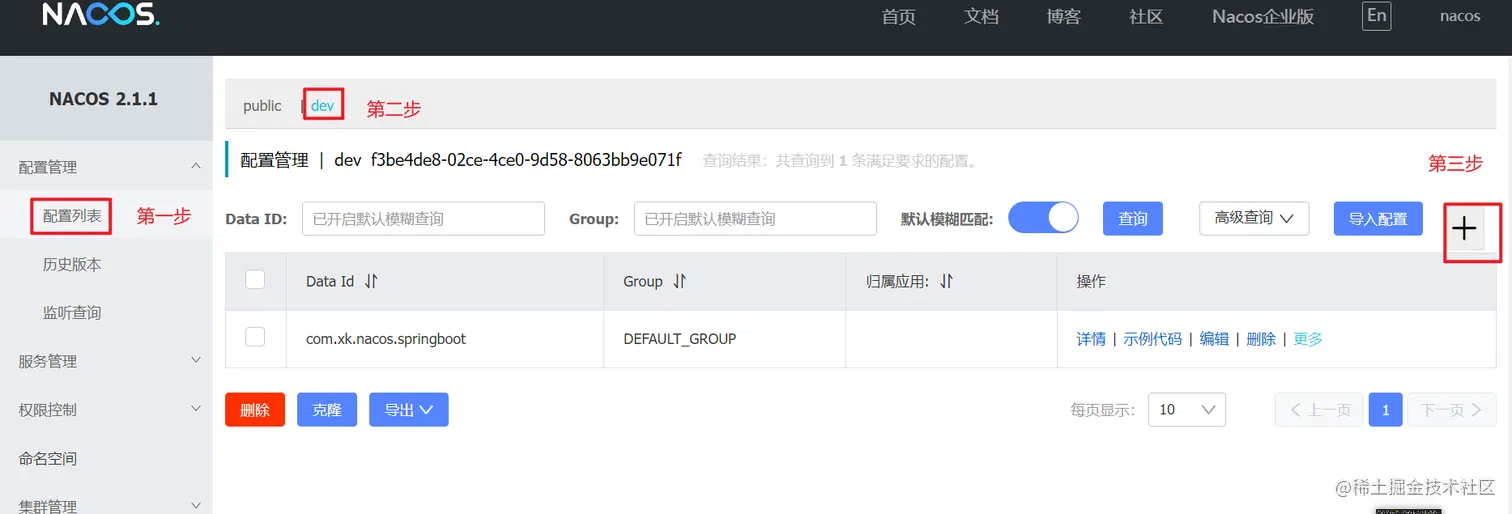Switch to the dev namespace tab
The height and width of the screenshot is (514, 1512).
pos(322,105)
